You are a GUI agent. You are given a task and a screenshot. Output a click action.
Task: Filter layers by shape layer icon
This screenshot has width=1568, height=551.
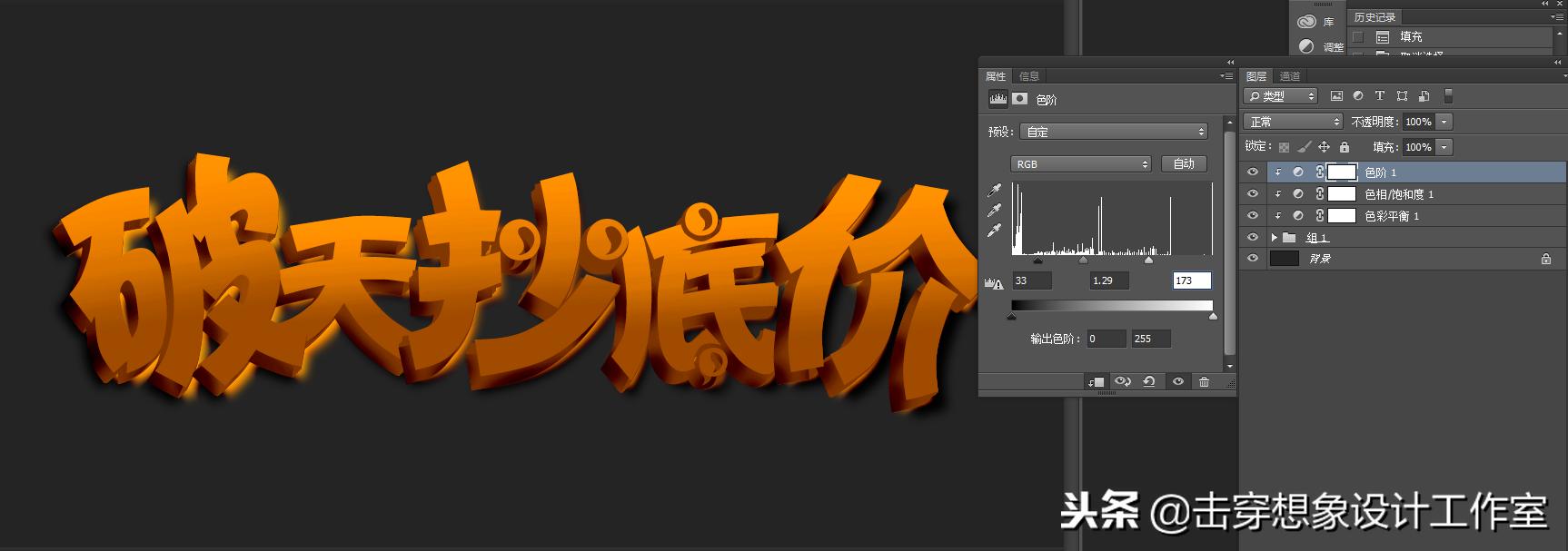pyautogui.click(x=1402, y=96)
